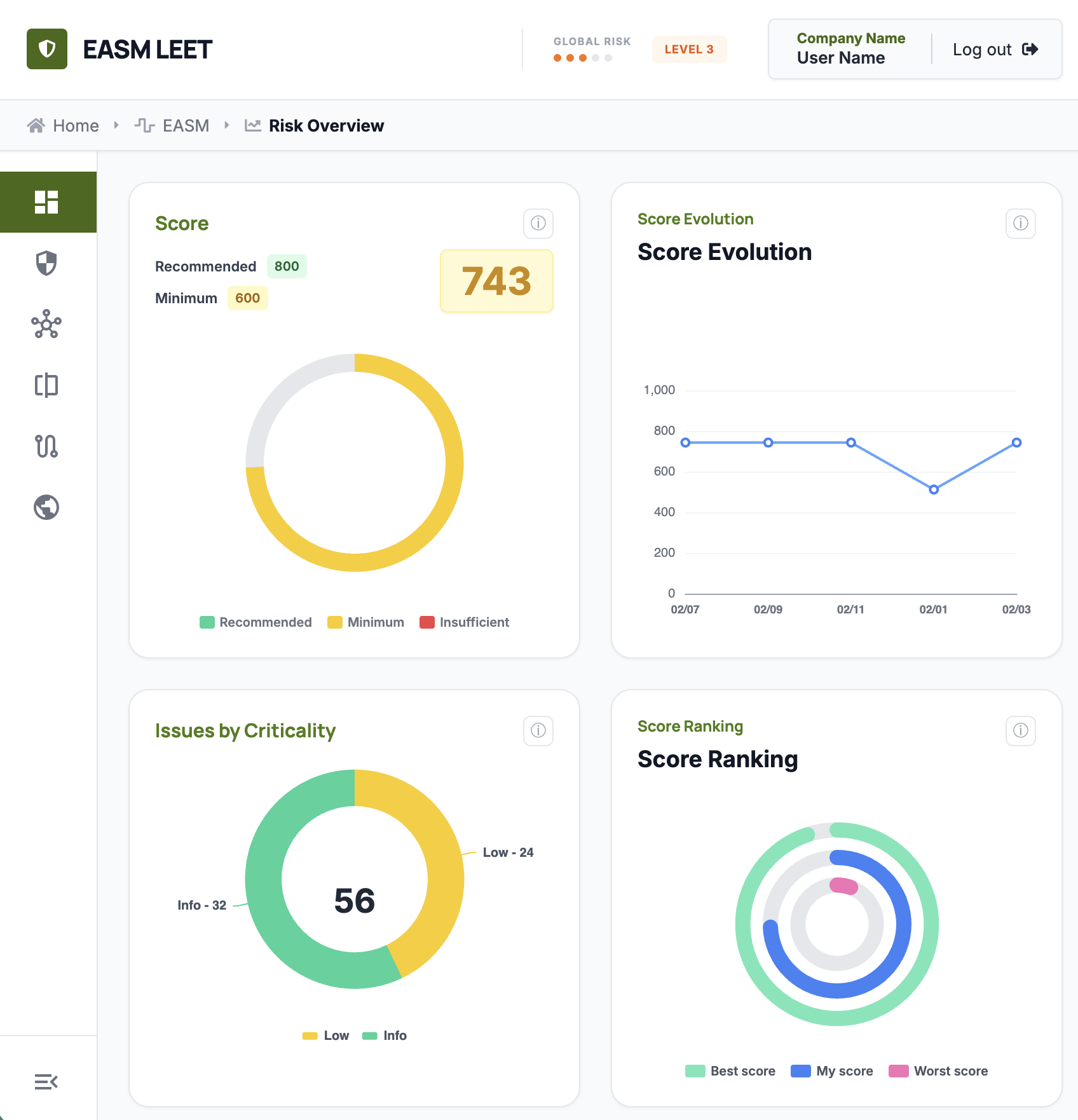Image resolution: width=1078 pixels, height=1120 pixels.
Task: Open the dashboard view in the sidebar
Action: (x=48, y=202)
